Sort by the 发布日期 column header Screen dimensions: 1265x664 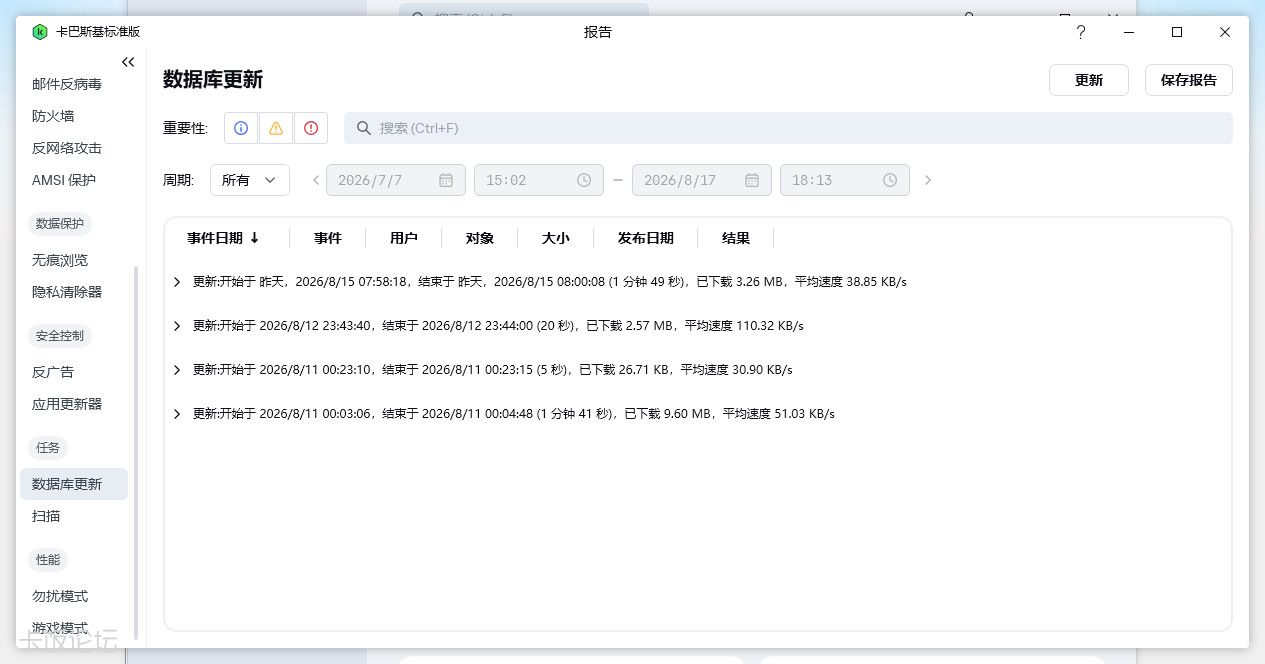(646, 238)
